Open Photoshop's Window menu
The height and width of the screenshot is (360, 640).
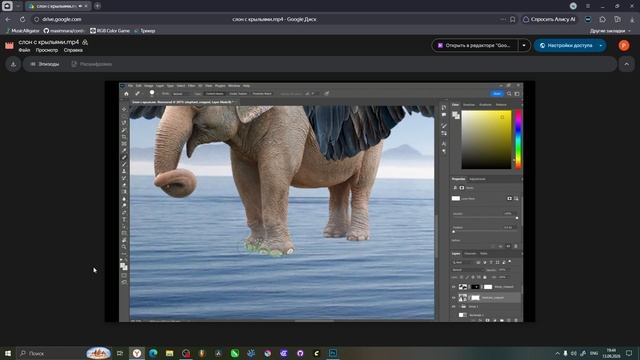(x=234, y=86)
